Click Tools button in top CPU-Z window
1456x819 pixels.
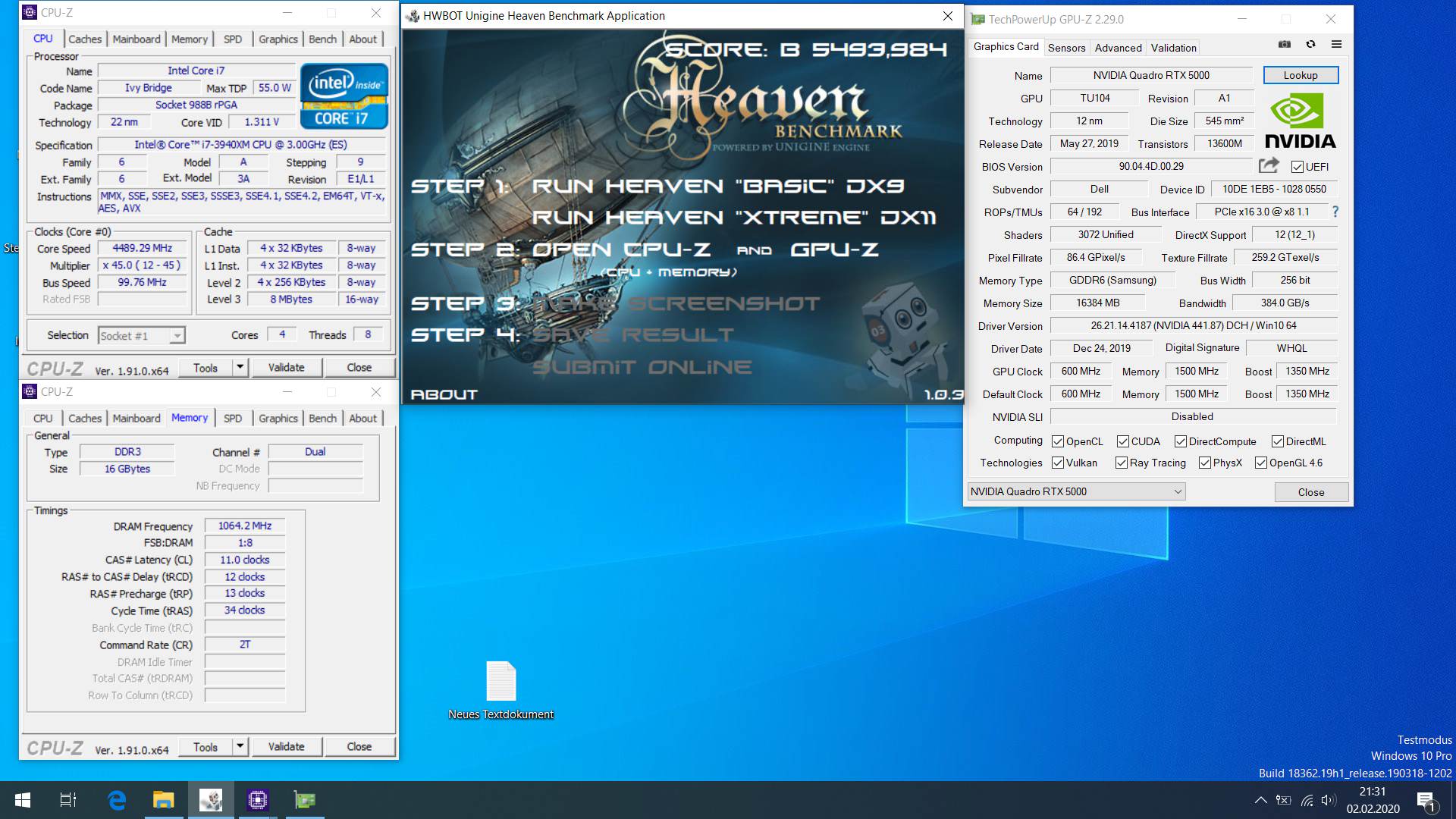(x=205, y=367)
